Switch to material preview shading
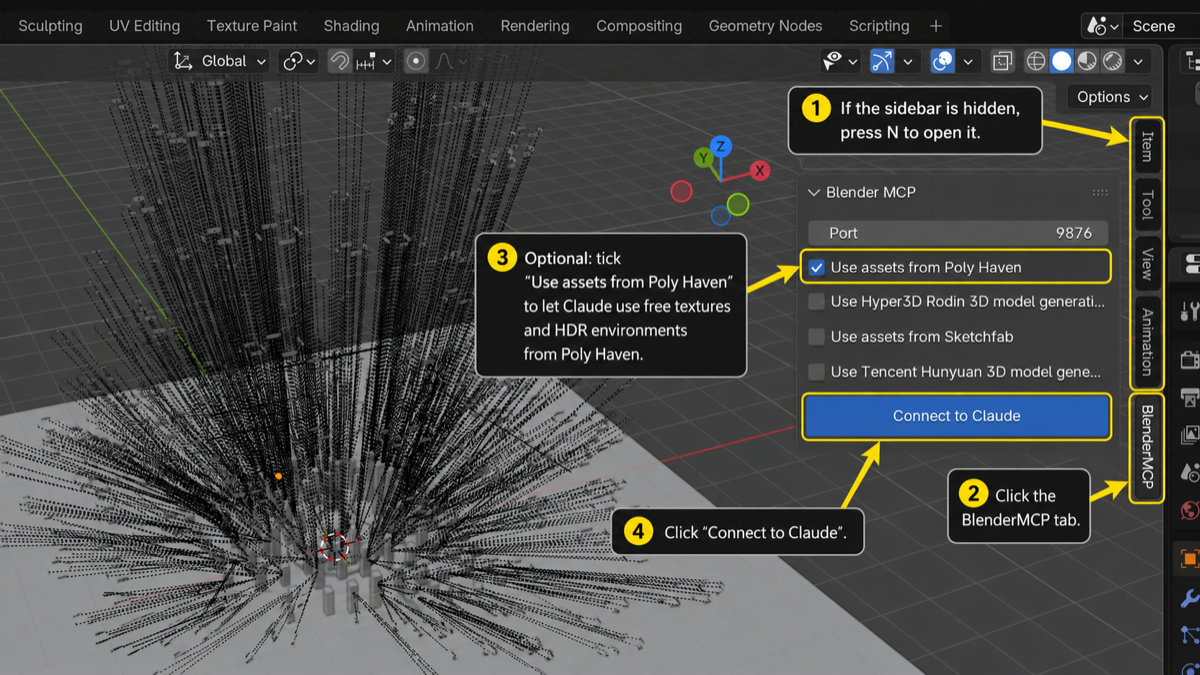Screen dimensions: 1200x675 pos(1087,61)
